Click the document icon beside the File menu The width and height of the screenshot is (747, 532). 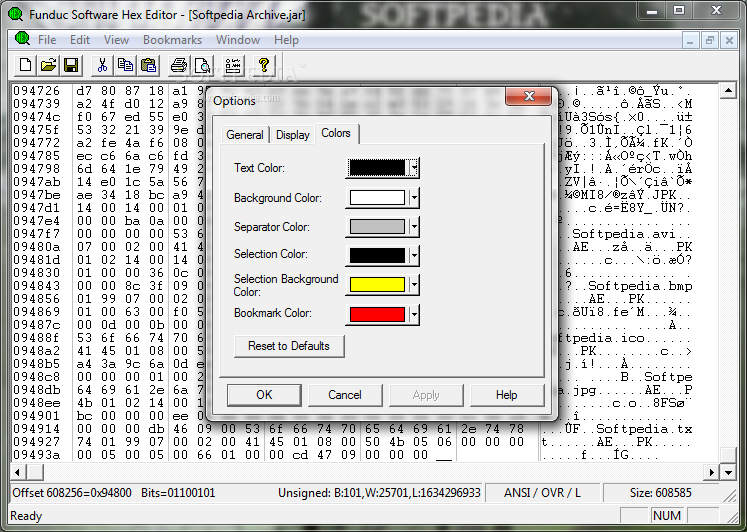coord(22,39)
